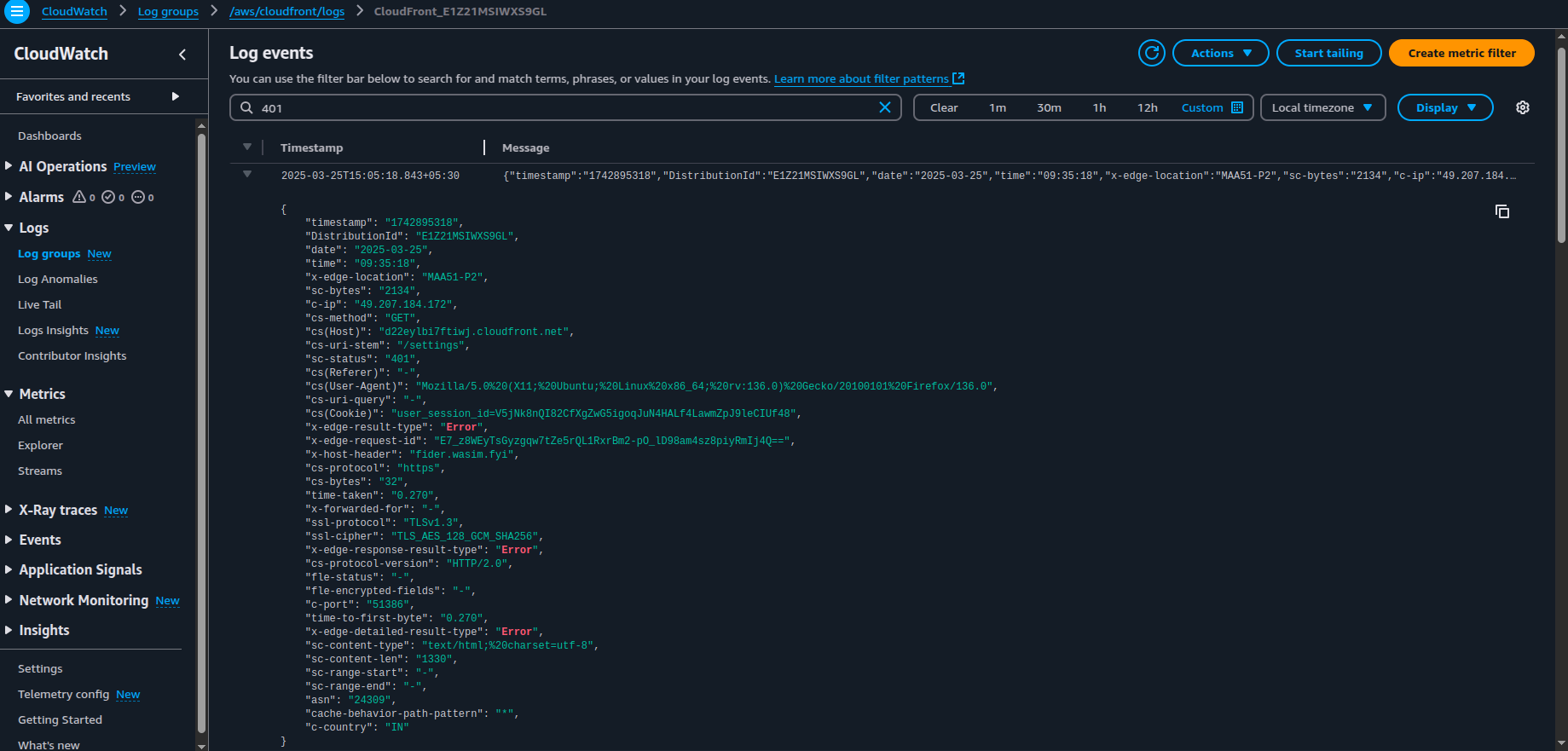Clear the 401 filter text

[885, 107]
